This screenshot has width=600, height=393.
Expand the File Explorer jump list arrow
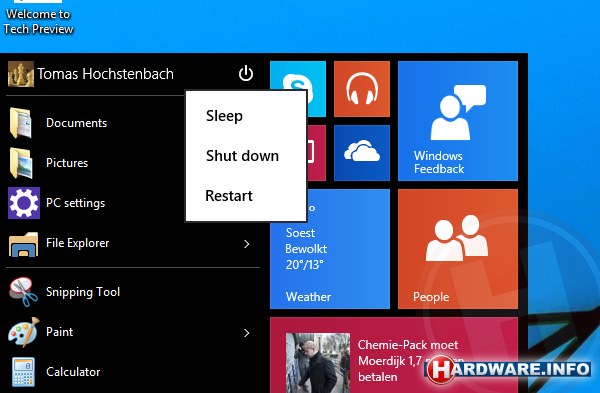247,244
